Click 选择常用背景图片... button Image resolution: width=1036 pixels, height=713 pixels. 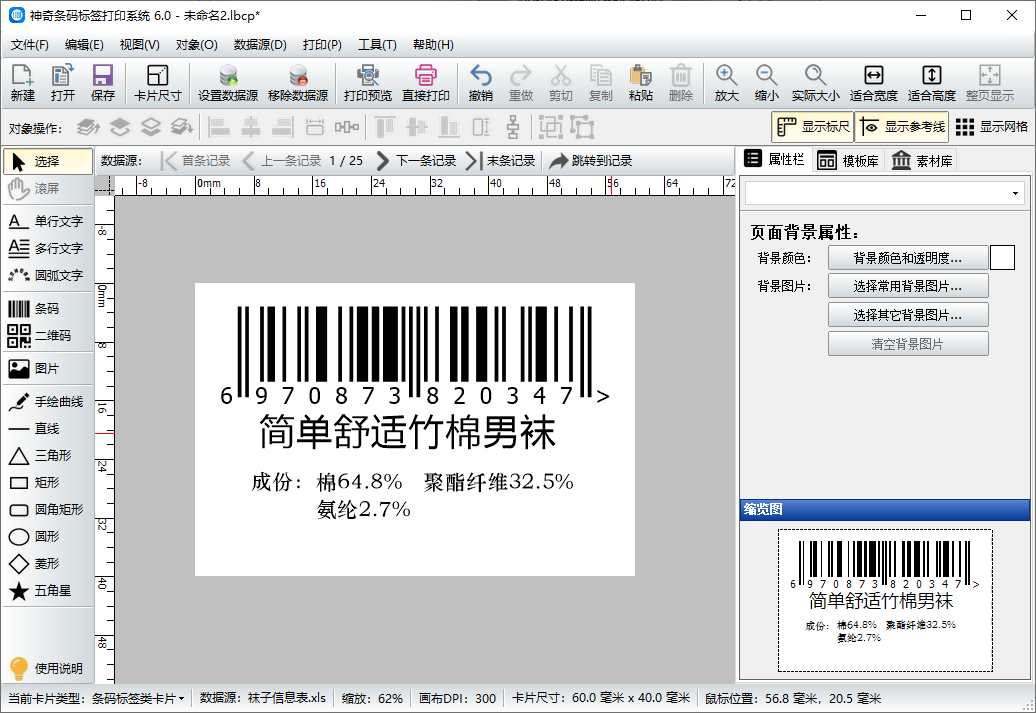coord(908,286)
